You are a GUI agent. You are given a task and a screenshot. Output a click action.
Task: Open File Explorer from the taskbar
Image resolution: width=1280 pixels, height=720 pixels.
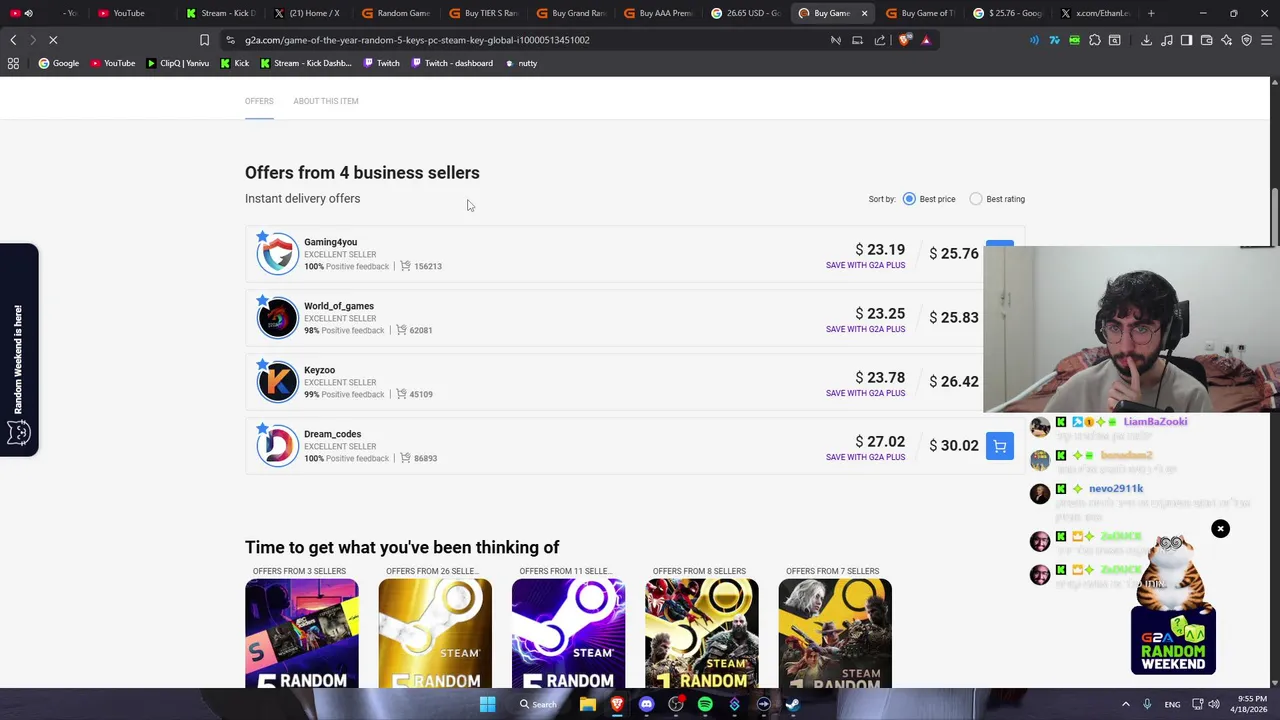pyautogui.click(x=588, y=704)
